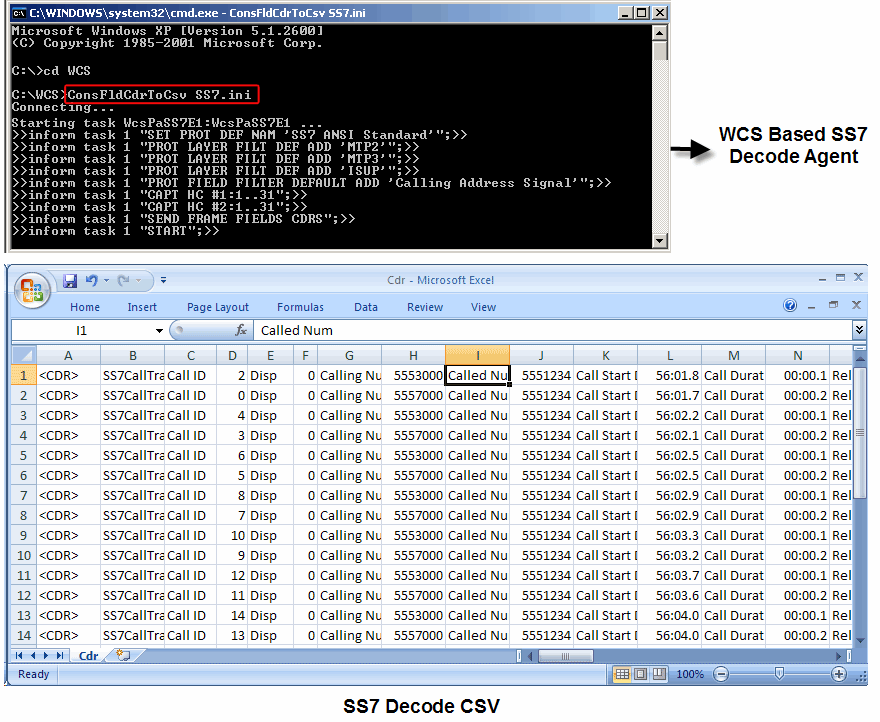This screenshot has height=722, width=880.
Task: Click the Name Box showing I1
Action: (x=82, y=331)
